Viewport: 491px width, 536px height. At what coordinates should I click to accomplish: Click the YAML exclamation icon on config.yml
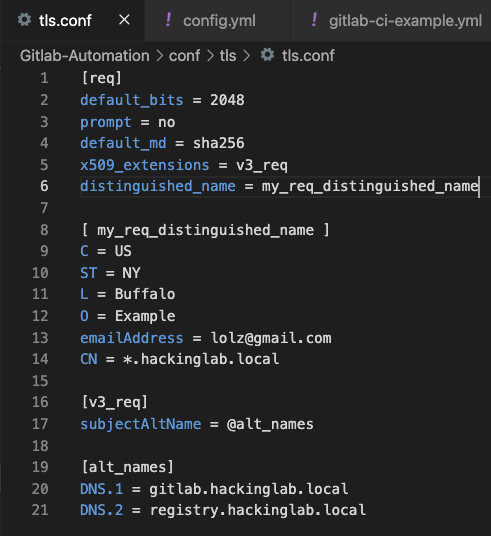tap(168, 19)
